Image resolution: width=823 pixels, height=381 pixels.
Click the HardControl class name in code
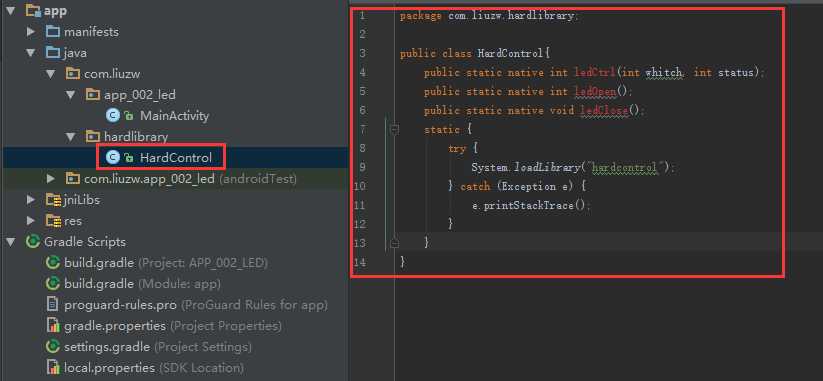pyautogui.click(x=511, y=54)
